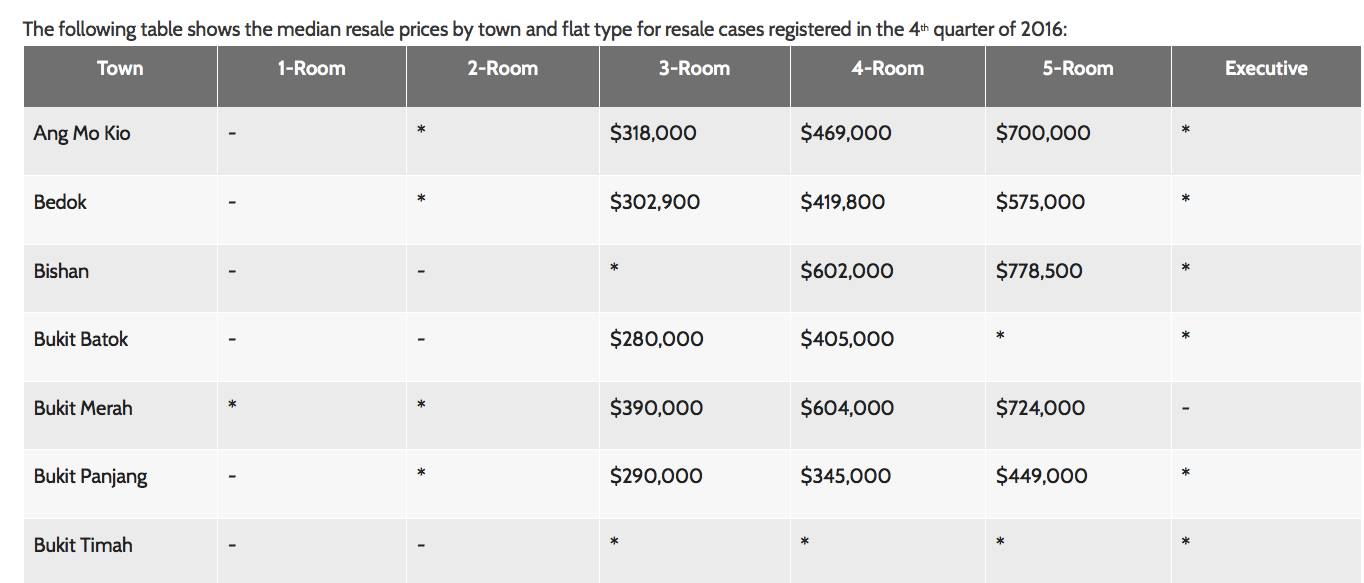Click the 1-Room column header
Screen dimensions: 1364x583
click(x=311, y=69)
